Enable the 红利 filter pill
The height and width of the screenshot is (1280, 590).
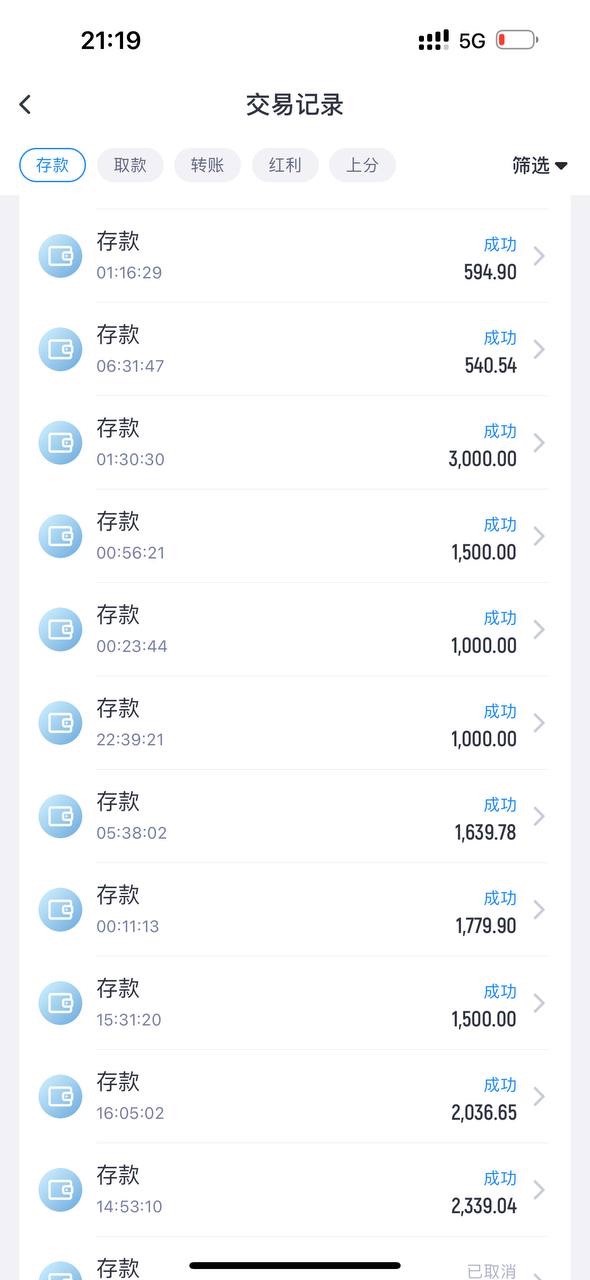(285, 165)
